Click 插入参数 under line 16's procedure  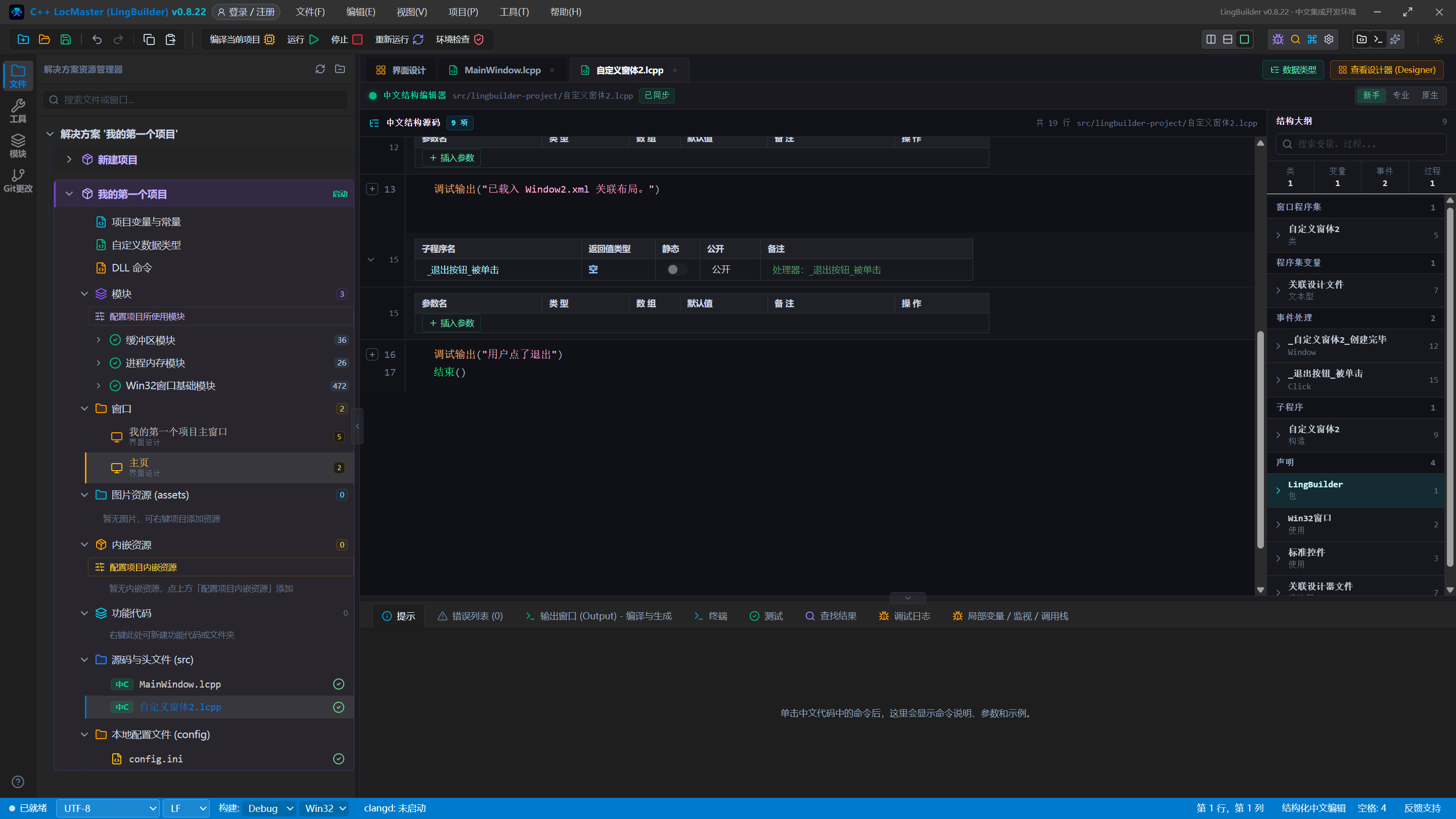pyautogui.click(x=451, y=323)
